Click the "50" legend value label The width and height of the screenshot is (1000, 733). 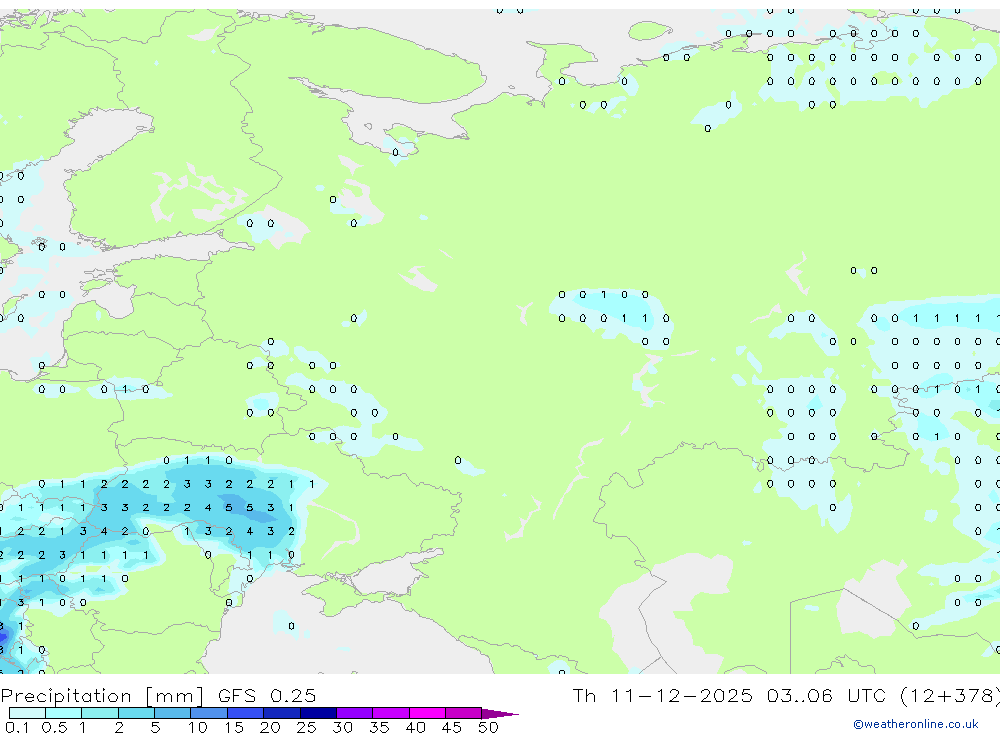point(488,727)
